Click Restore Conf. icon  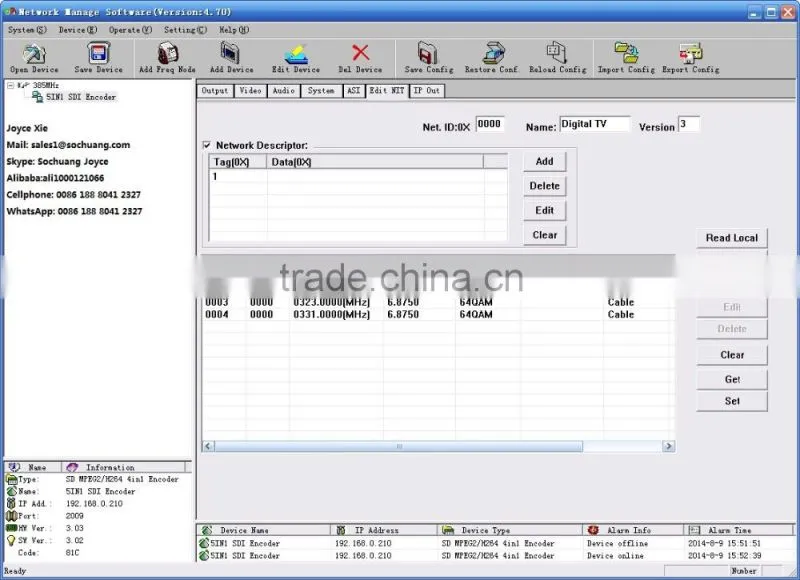click(493, 53)
